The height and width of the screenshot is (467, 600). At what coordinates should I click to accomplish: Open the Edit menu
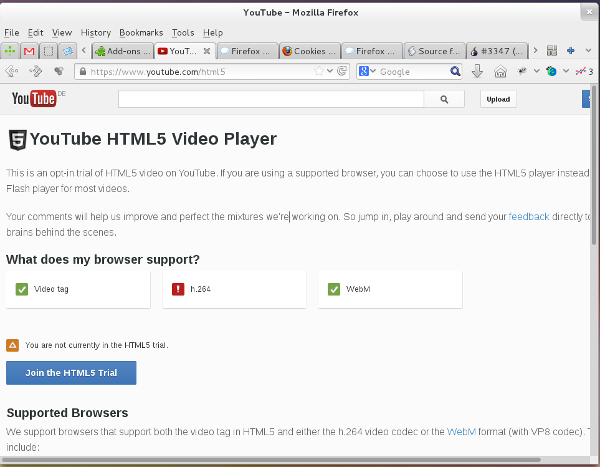[x=36, y=33]
